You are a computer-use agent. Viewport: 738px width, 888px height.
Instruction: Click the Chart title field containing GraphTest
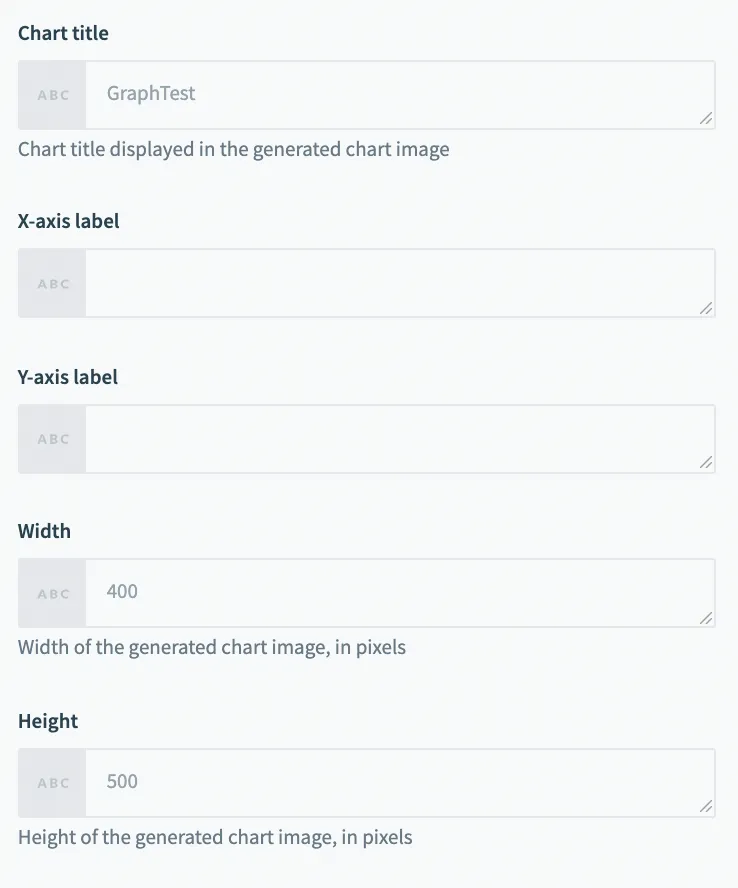pos(398,95)
